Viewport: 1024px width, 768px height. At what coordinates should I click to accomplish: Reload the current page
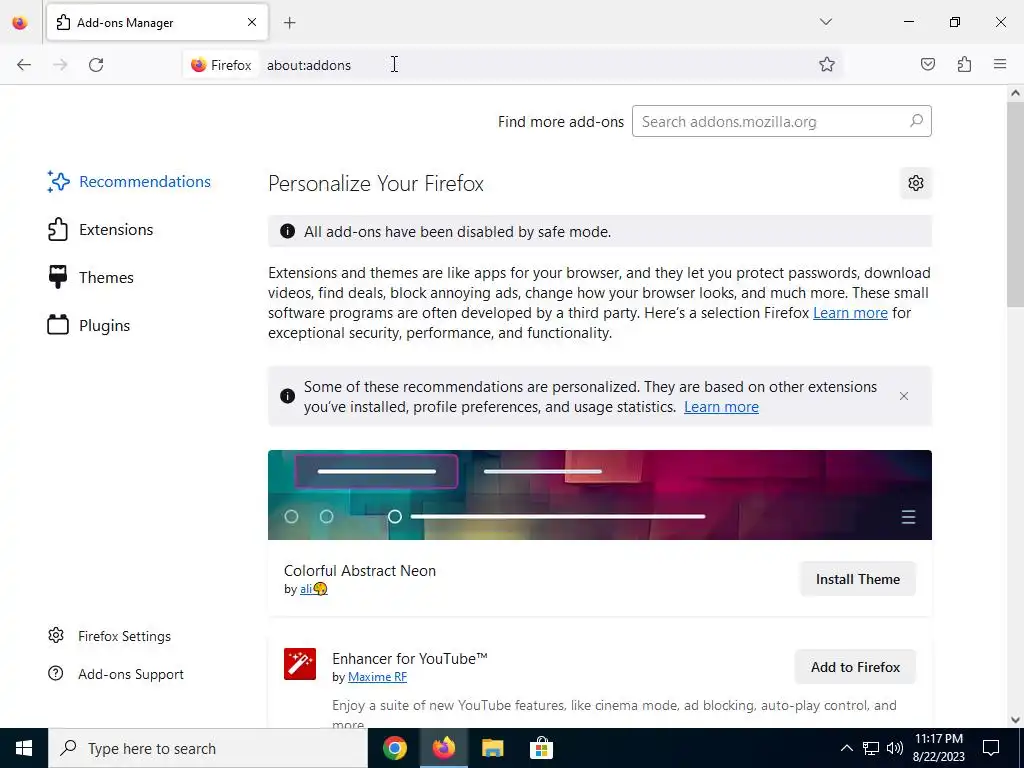(96, 65)
